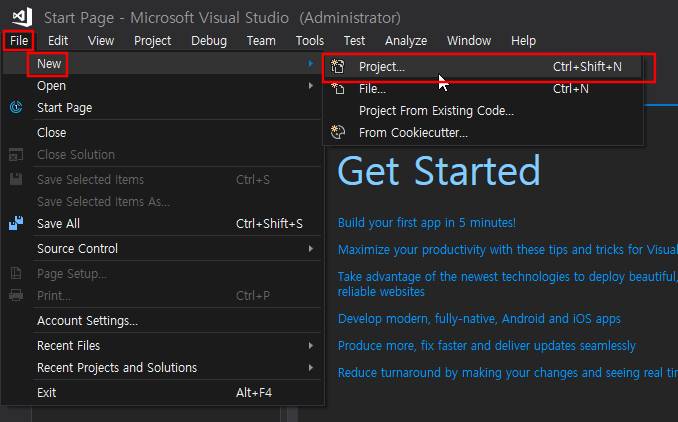Open the Android and iOS apps link

(479, 319)
